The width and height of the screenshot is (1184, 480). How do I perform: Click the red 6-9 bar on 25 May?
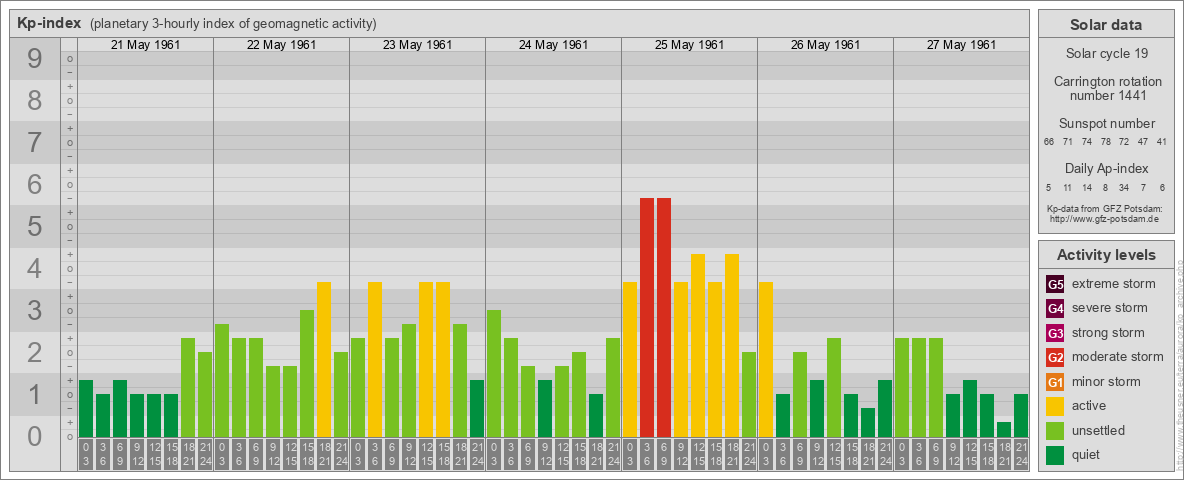click(664, 317)
